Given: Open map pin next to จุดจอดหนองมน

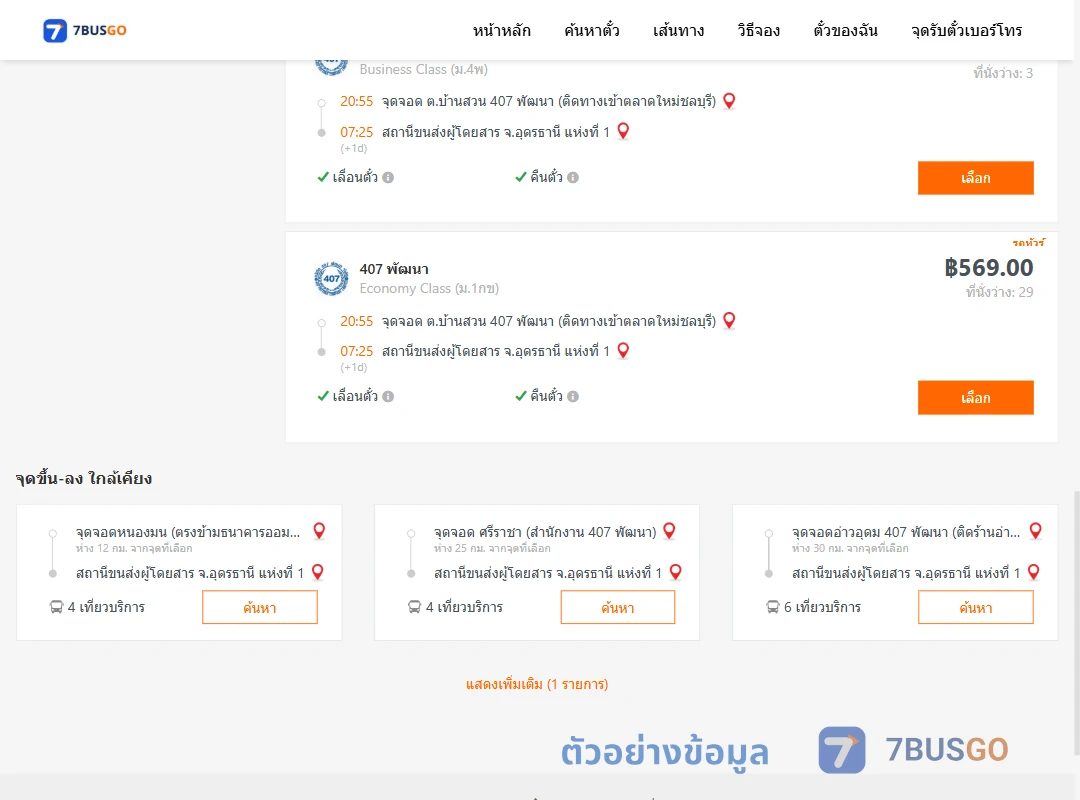Looking at the screenshot, I should 319,531.
